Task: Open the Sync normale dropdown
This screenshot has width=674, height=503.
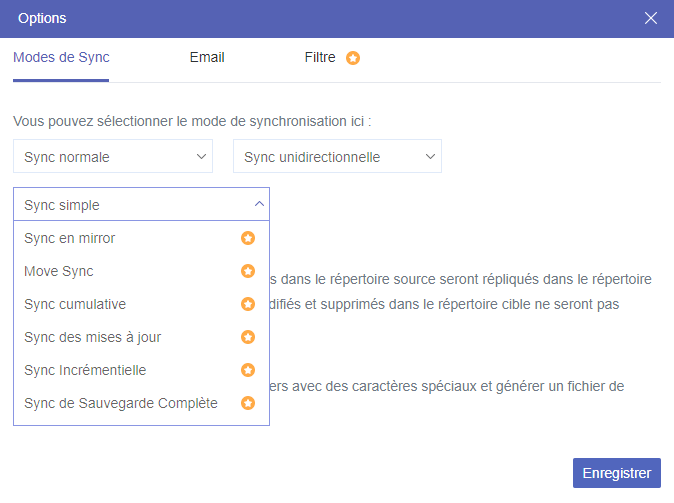Action: [113, 157]
